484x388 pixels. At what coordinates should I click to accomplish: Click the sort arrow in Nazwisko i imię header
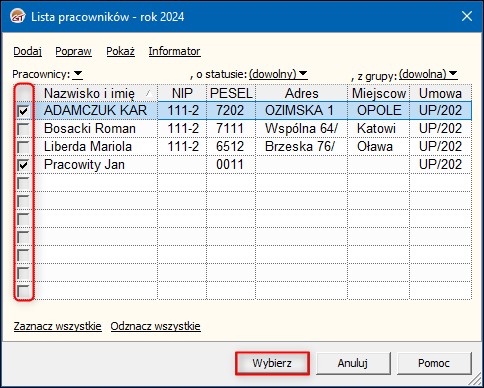click(x=150, y=94)
